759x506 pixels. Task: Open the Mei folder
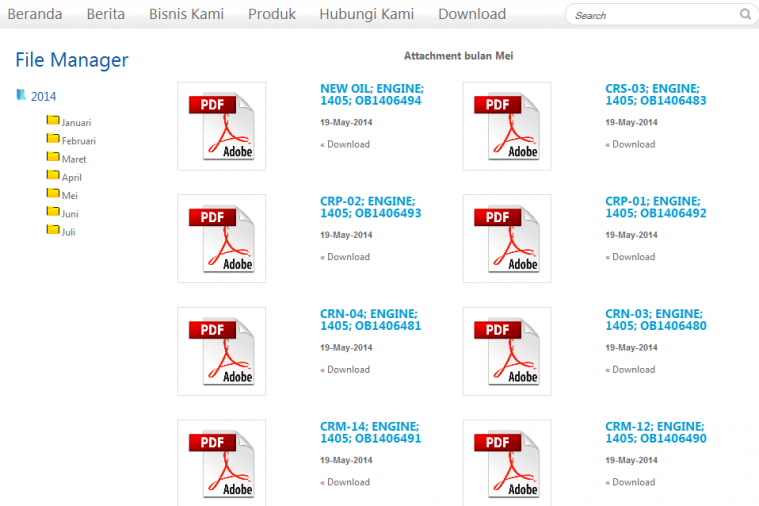[x=69, y=195]
